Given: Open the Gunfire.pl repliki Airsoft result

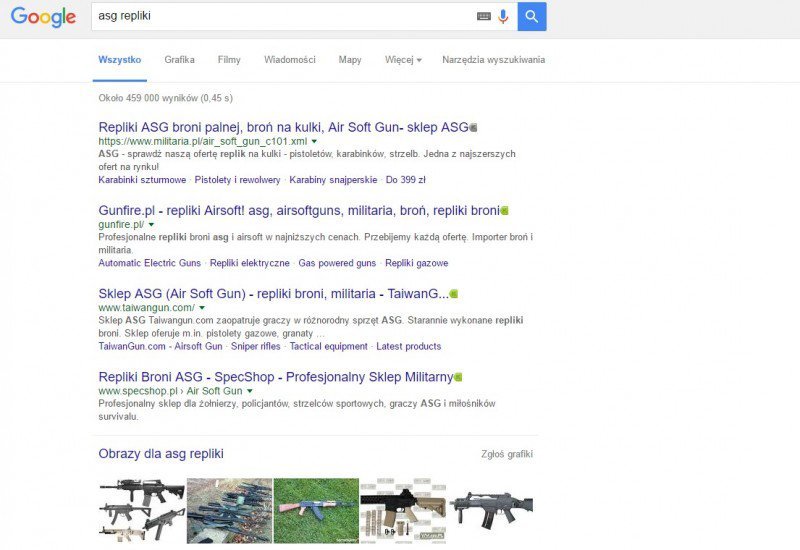Looking at the screenshot, I should coord(299,210).
